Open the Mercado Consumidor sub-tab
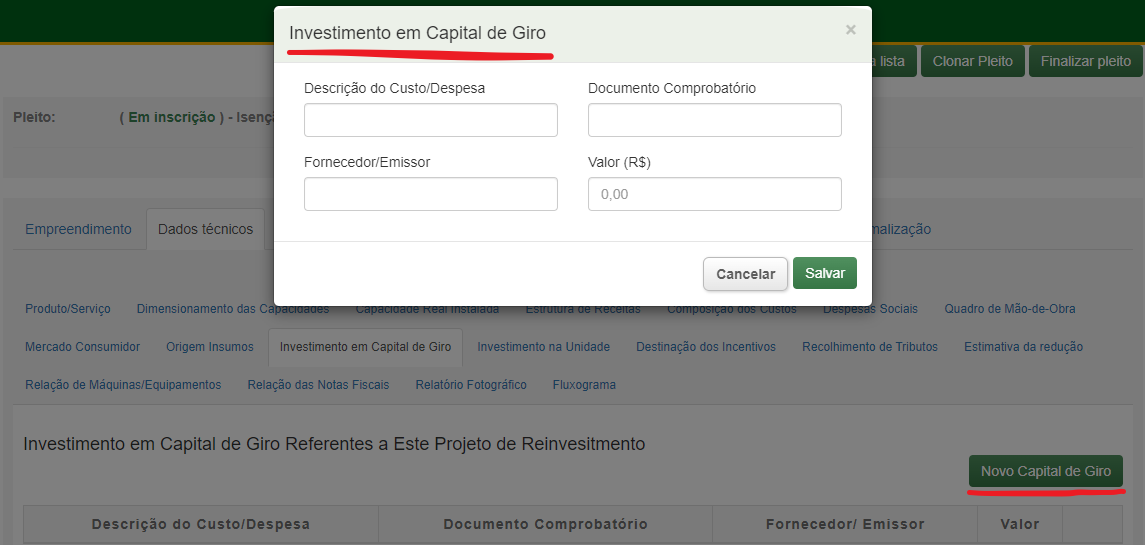Image resolution: width=1145 pixels, height=545 pixels. point(83,346)
